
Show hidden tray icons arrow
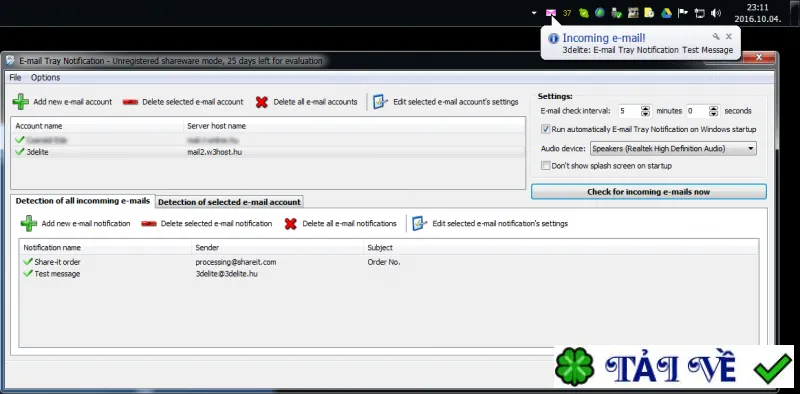[534, 13]
